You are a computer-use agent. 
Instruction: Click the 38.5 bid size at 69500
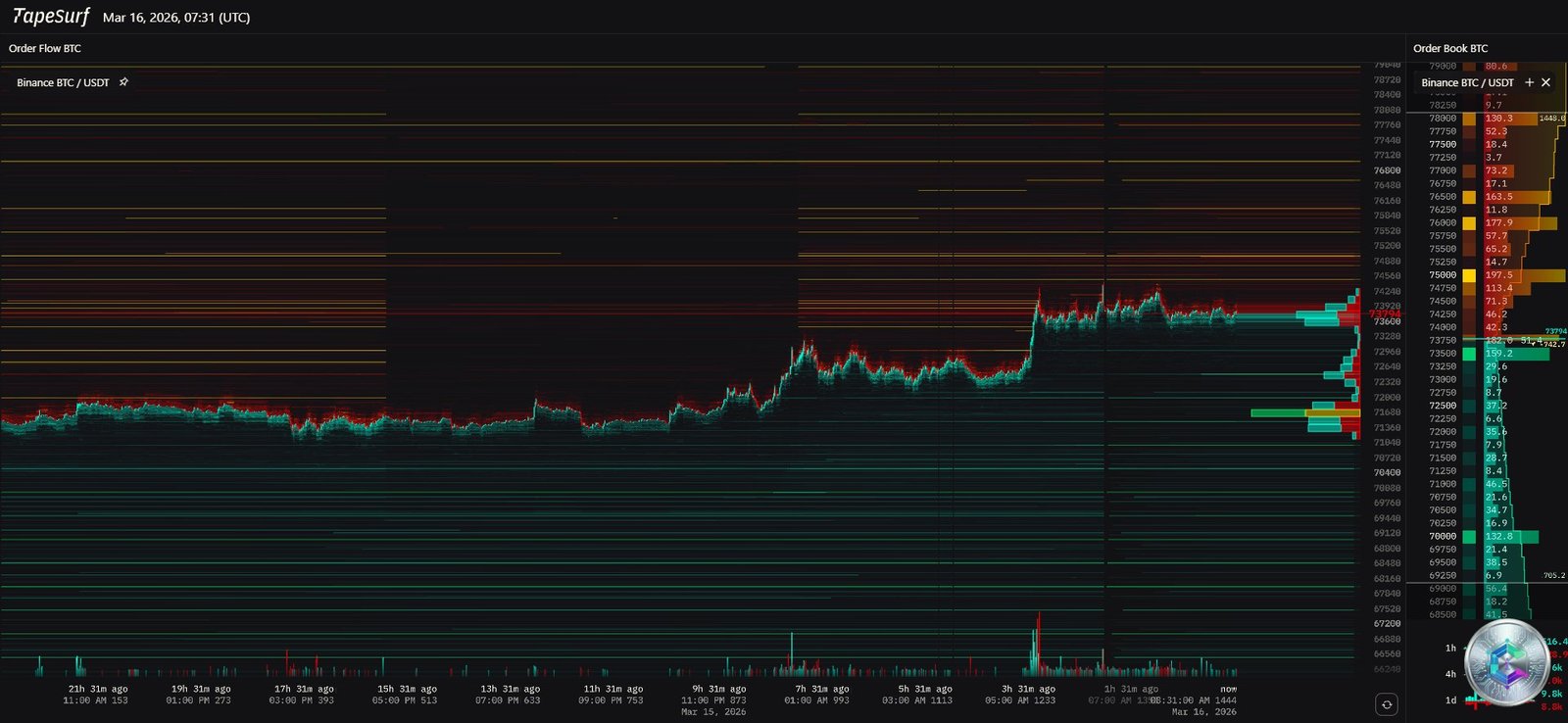point(1496,562)
